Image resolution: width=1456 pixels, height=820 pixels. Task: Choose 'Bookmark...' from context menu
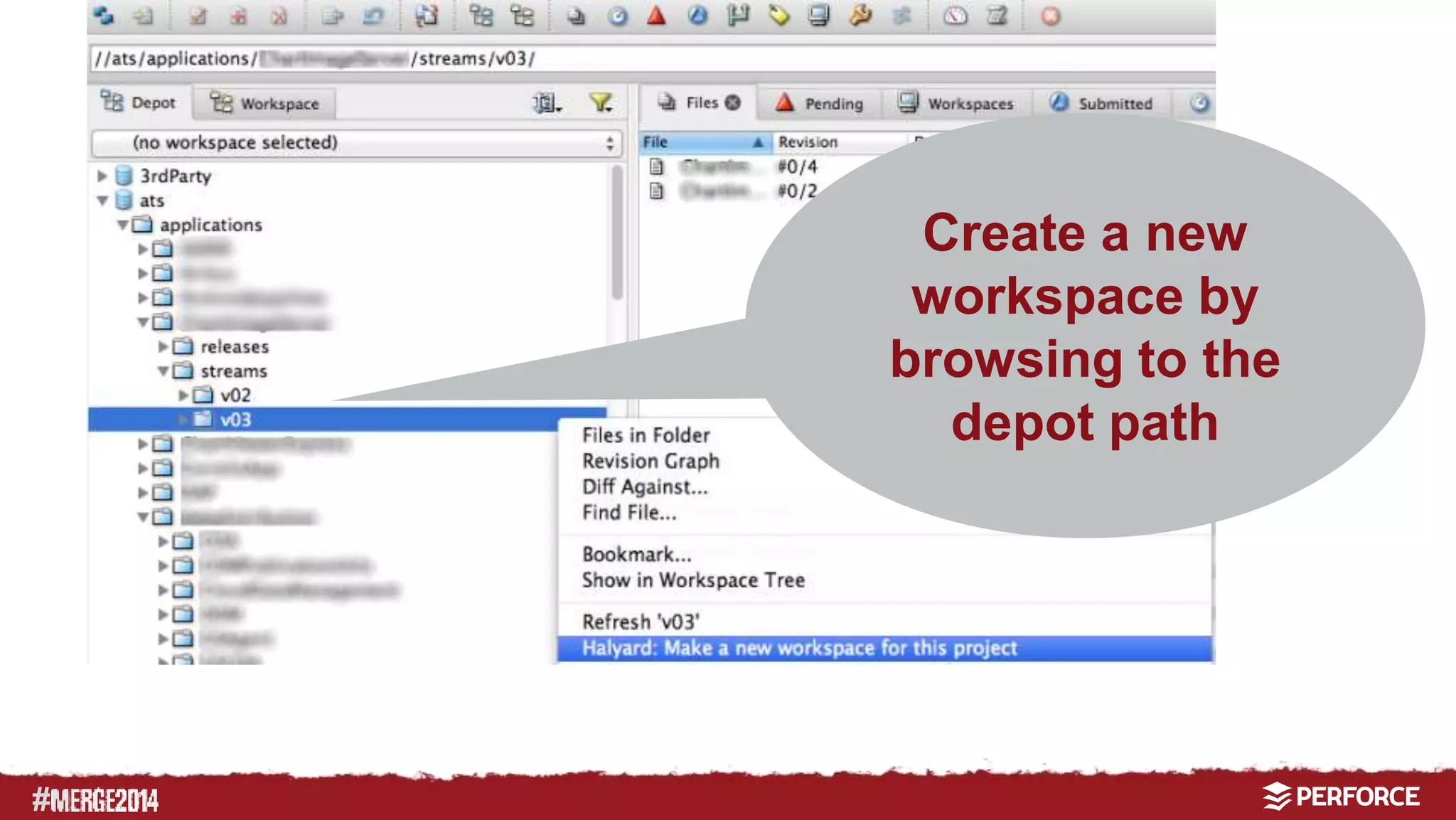click(636, 554)
